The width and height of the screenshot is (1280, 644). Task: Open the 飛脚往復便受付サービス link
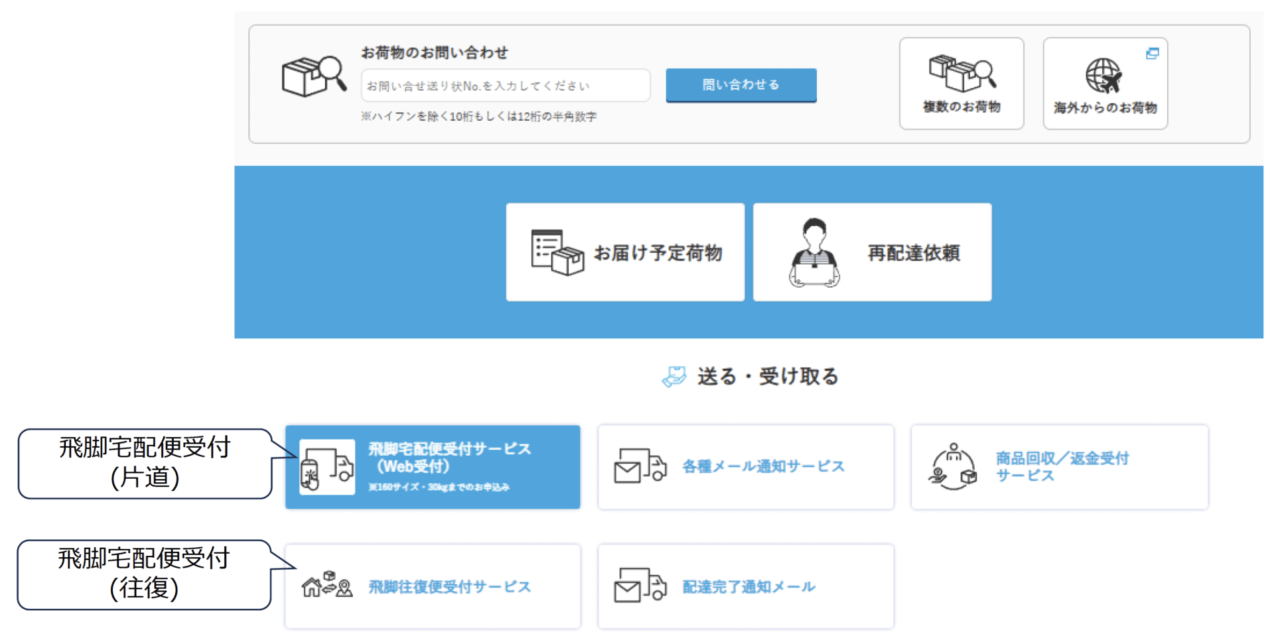click(449, 587)
